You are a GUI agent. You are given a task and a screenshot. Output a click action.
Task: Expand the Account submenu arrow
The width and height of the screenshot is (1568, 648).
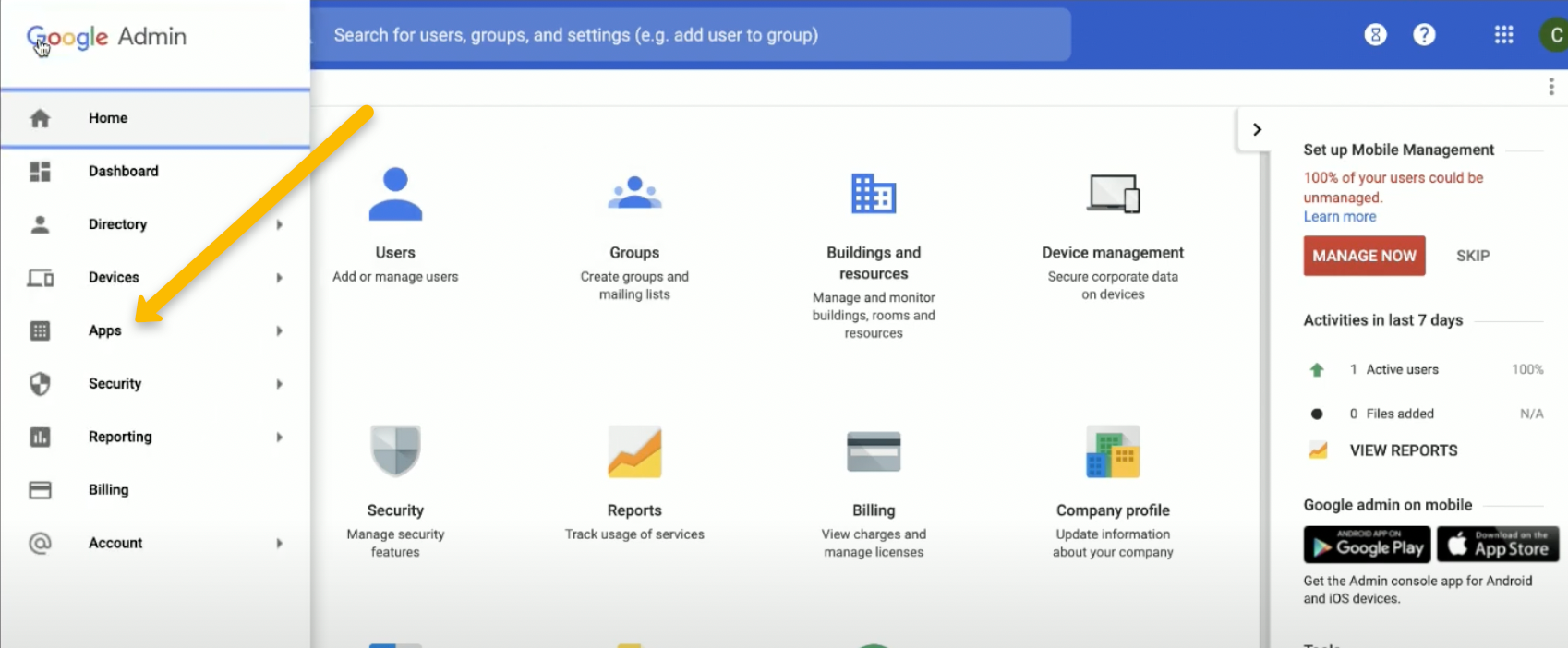pyautogui.click(x=279, y=543)
